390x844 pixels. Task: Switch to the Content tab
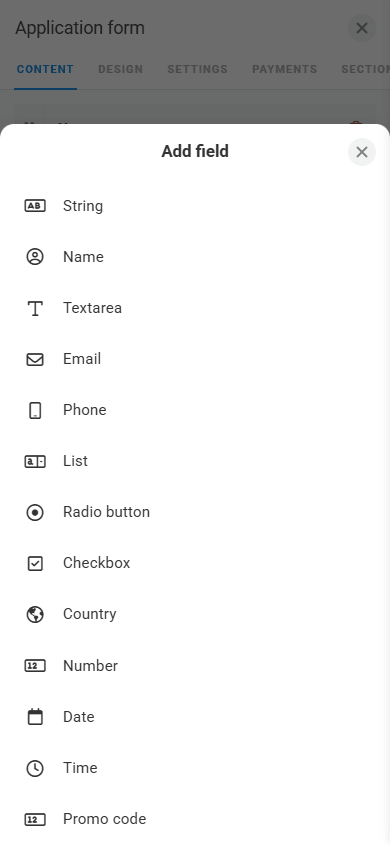45,69
